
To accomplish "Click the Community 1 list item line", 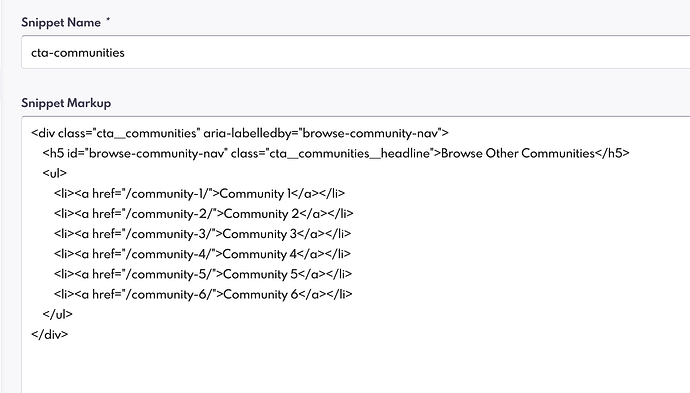I will click(199, 194).
